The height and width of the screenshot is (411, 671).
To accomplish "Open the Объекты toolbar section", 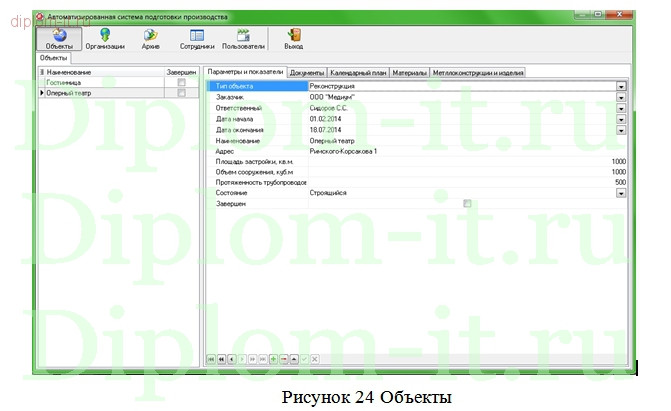I will pos(59,39).
